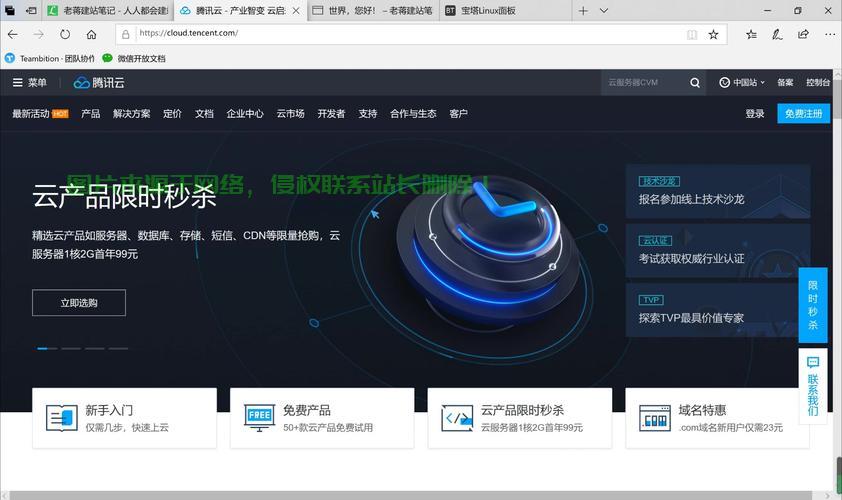Expand the 中国站 region dropdown
Image resolution: width=842 pixels, height=500 pixels.
point(742,82)
